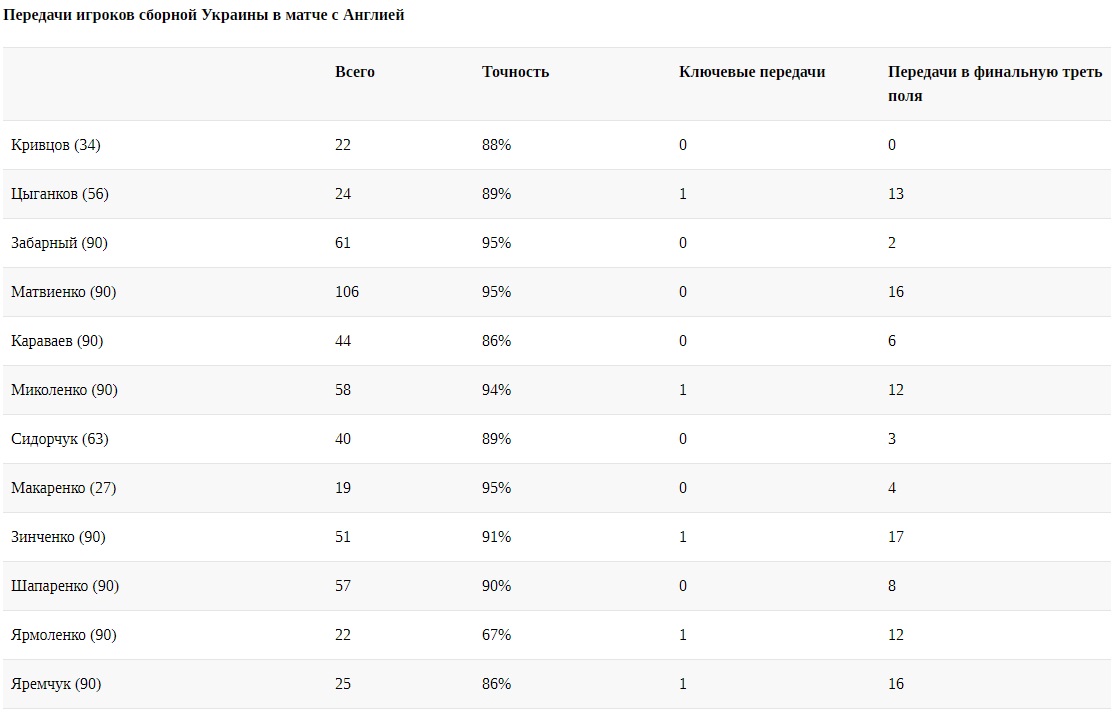
Task: Select Ярмоленко's 67% accuracy cell
Action: click(x=496, y=635)
